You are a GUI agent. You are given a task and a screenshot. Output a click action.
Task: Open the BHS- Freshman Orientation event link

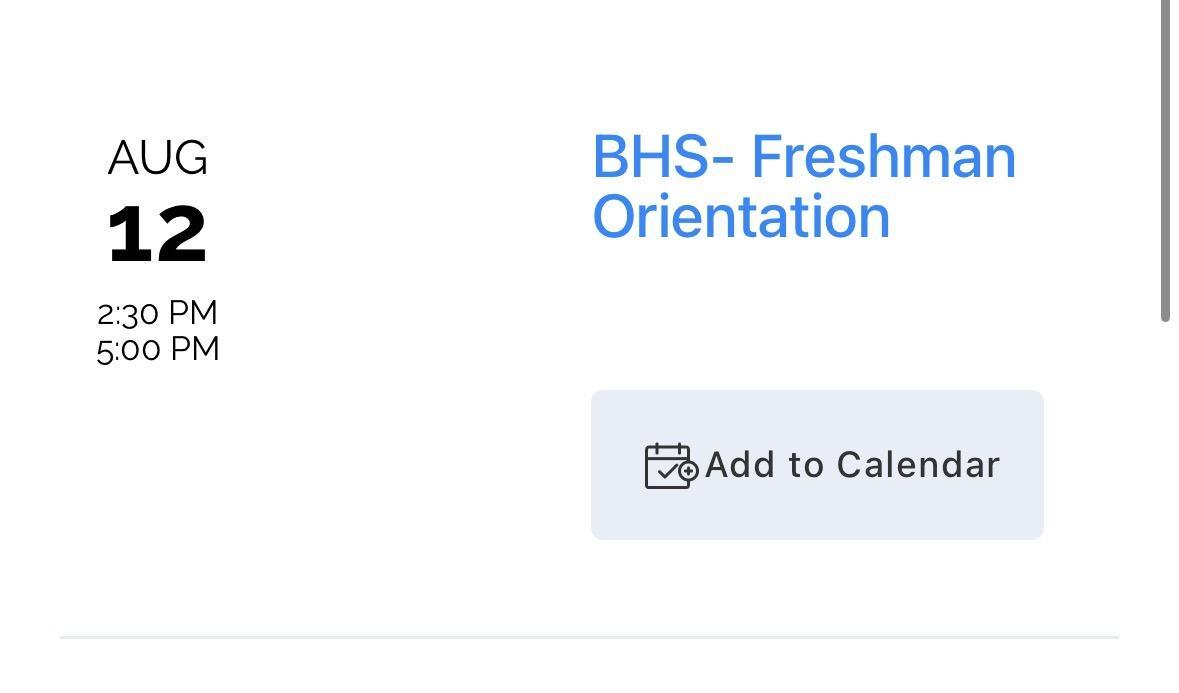pyautogui.click(x=803, y=187)
